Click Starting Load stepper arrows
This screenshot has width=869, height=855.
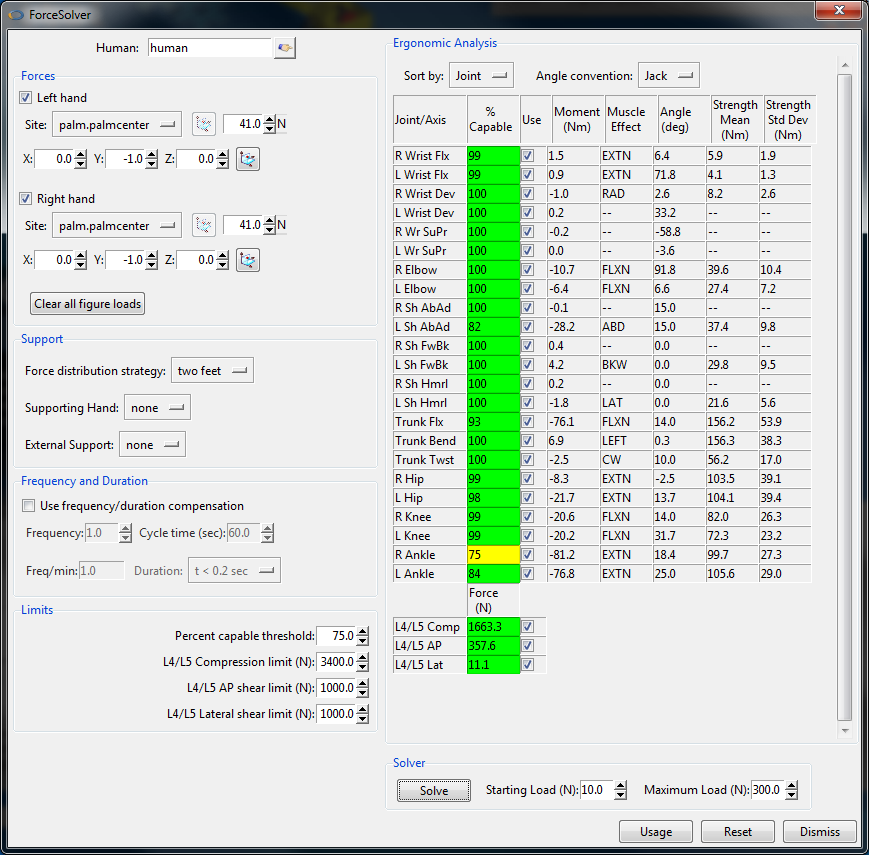tap(621, 790)
